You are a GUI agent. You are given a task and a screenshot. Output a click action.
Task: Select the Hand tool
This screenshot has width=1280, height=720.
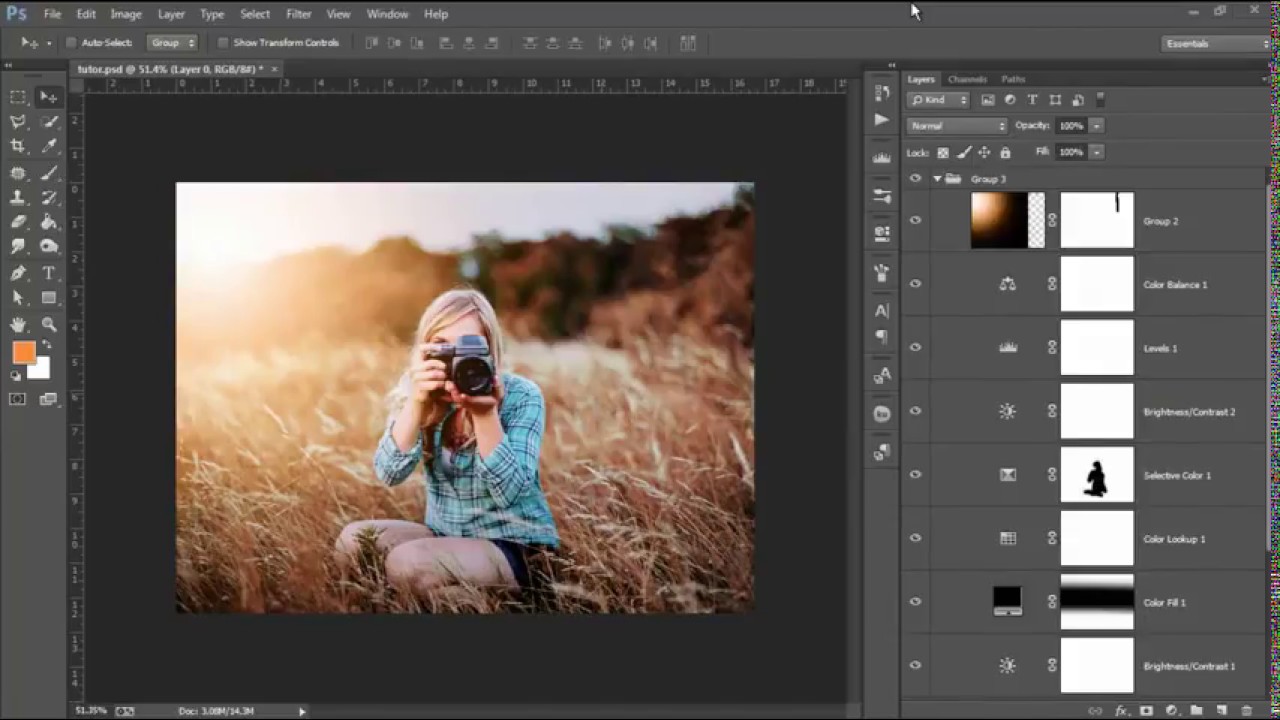(18, 324)
